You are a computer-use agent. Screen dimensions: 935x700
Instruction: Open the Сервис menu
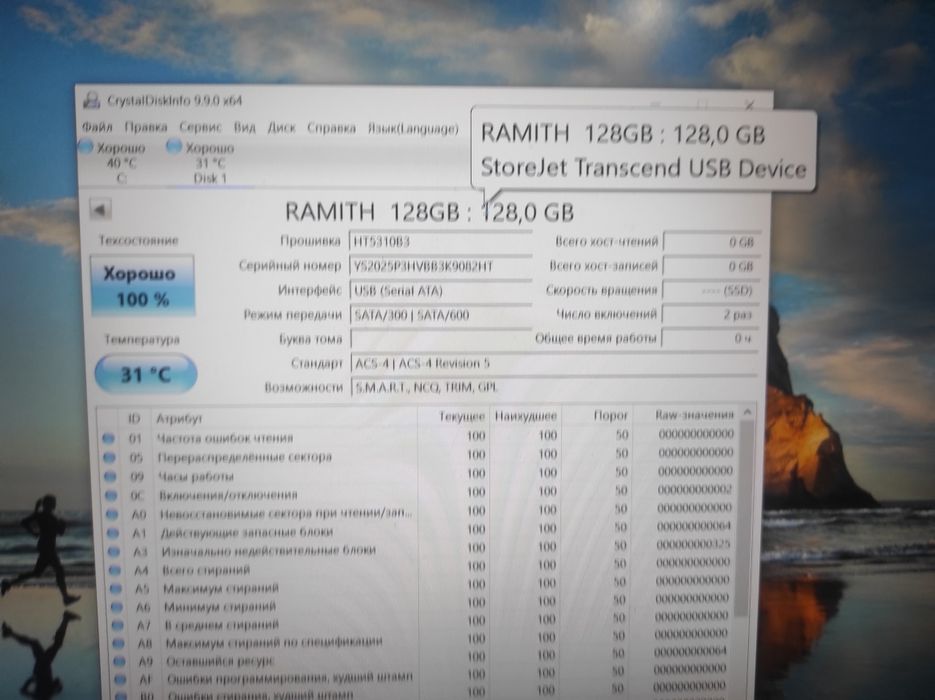[200, 127]
